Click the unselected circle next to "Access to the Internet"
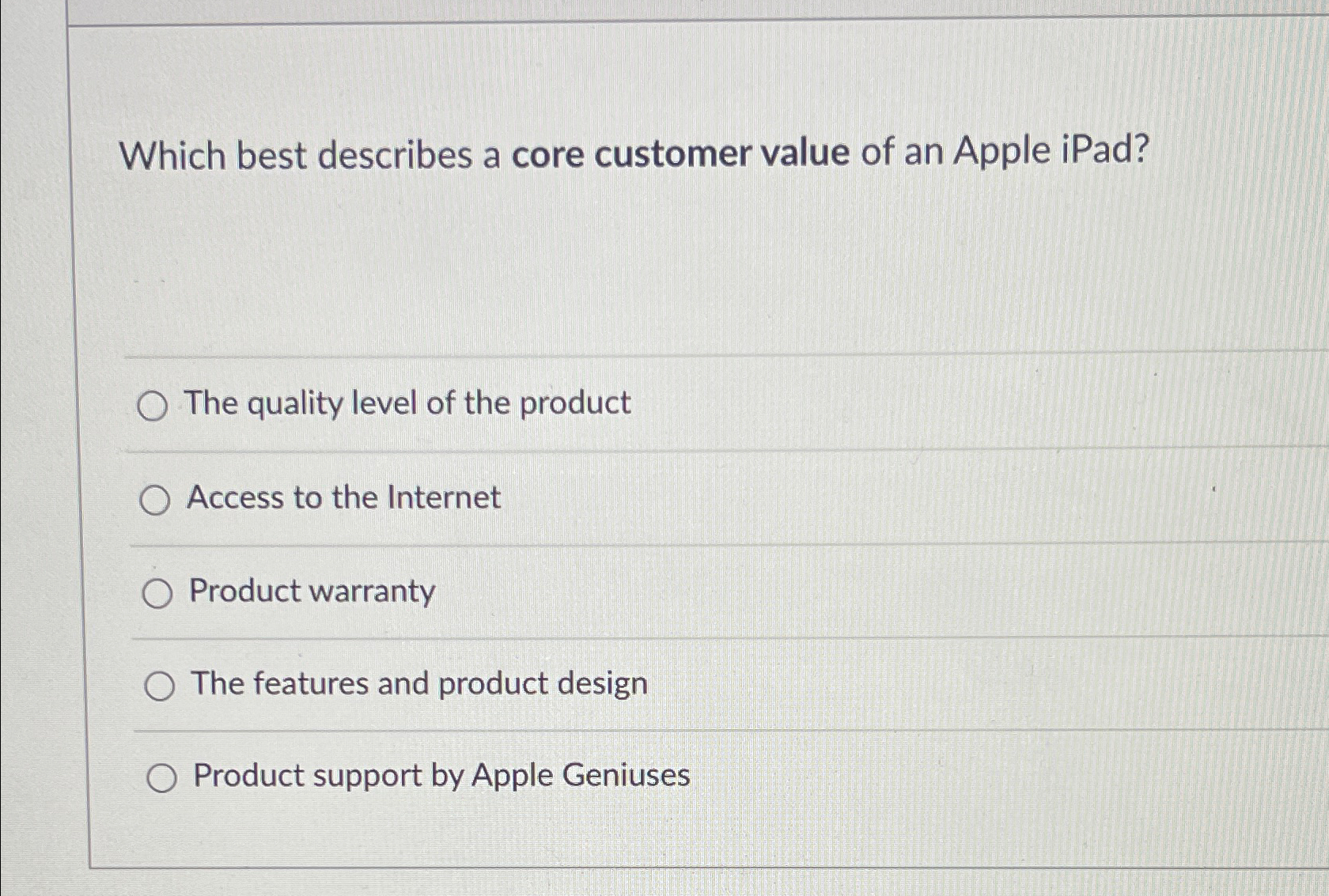Viewport: 1329px width, 896px height. 157,499
